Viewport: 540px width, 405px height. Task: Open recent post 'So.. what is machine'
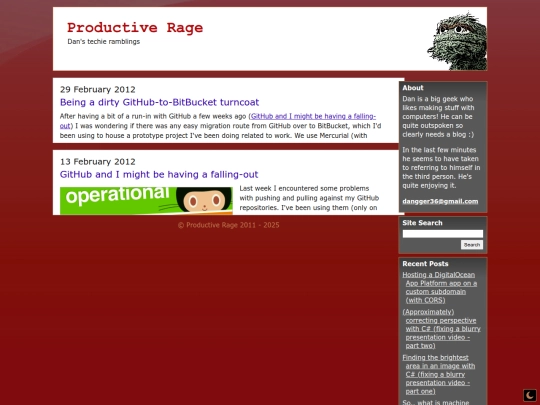click(x=436, y=402)
